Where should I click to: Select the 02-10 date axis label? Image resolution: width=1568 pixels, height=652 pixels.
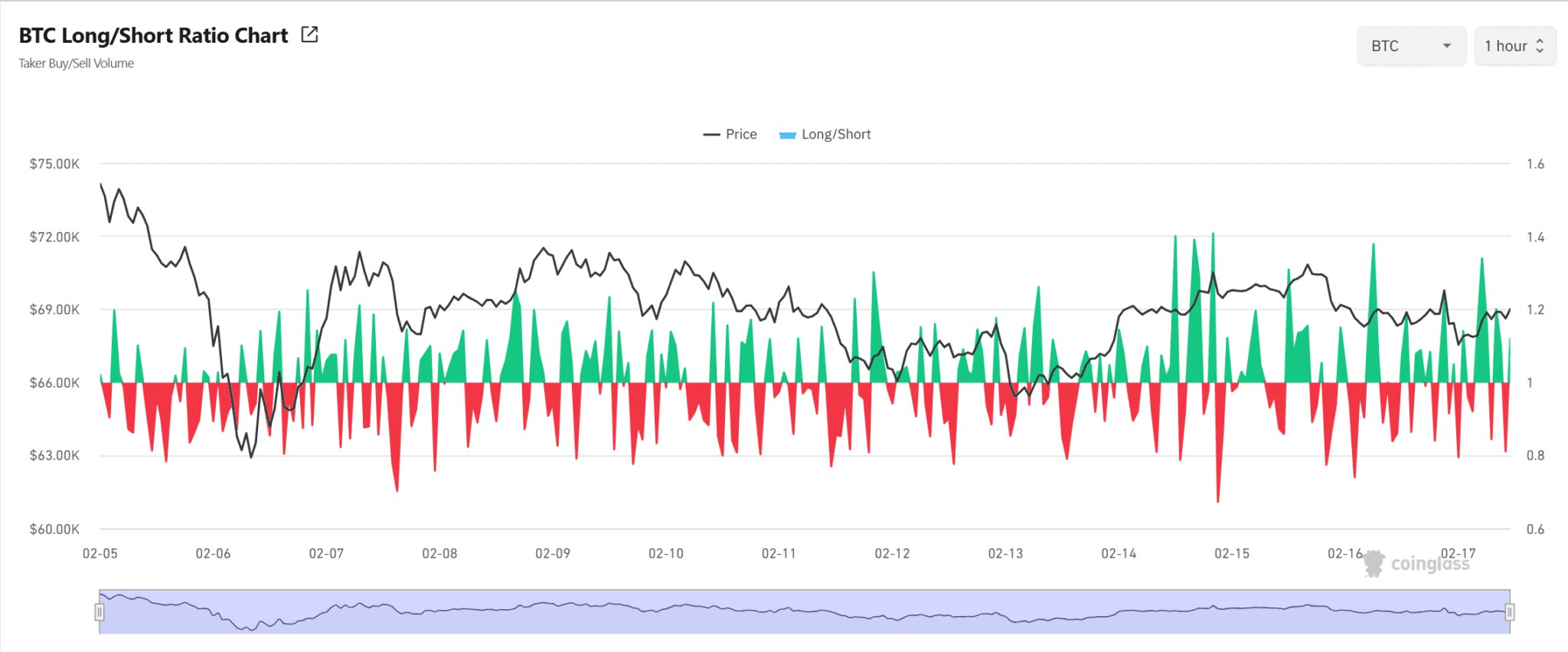pos(665,553)
